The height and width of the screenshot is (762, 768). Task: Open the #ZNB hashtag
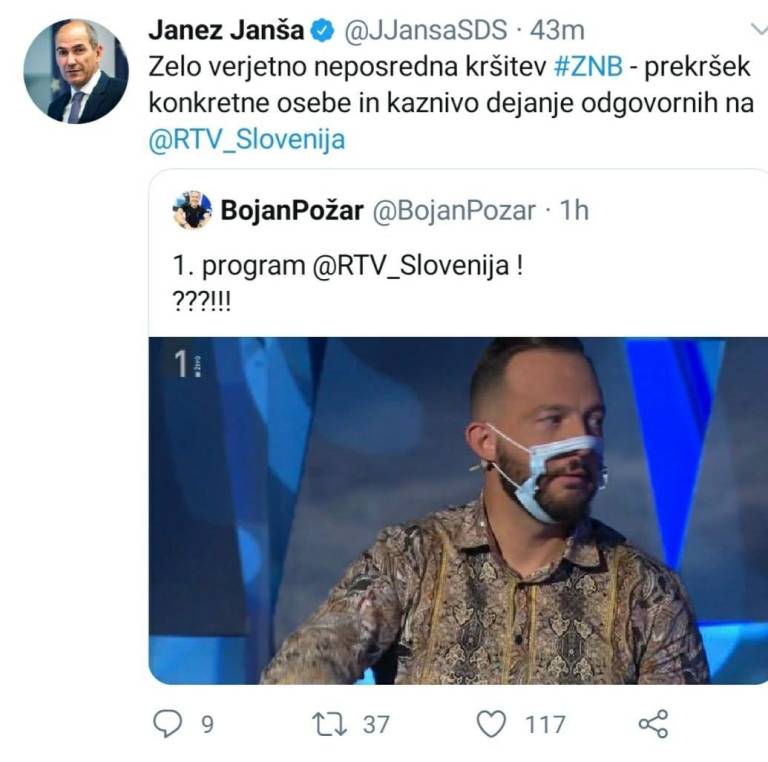(x=588, y=67)
